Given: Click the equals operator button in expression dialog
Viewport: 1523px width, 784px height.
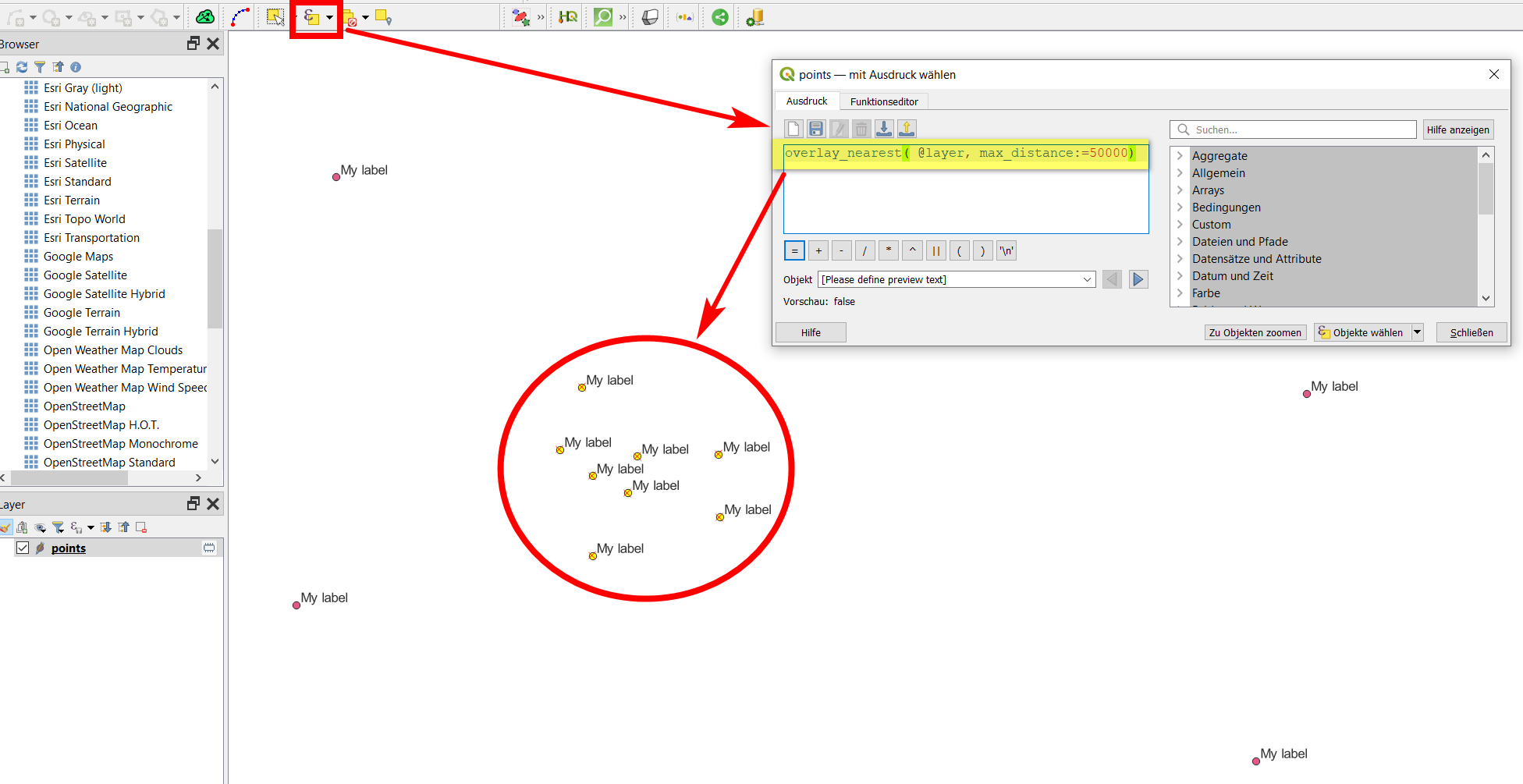Looking at the screenshot, I should pyautogui.click(x=794, y=250).
